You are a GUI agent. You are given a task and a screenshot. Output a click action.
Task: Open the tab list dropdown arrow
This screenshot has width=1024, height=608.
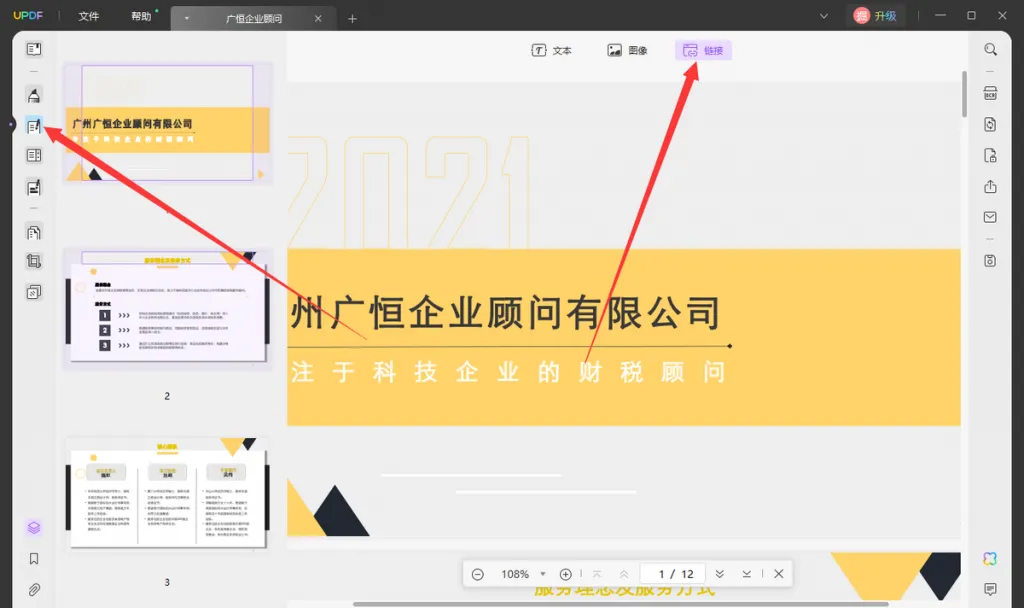click(187, 18)
